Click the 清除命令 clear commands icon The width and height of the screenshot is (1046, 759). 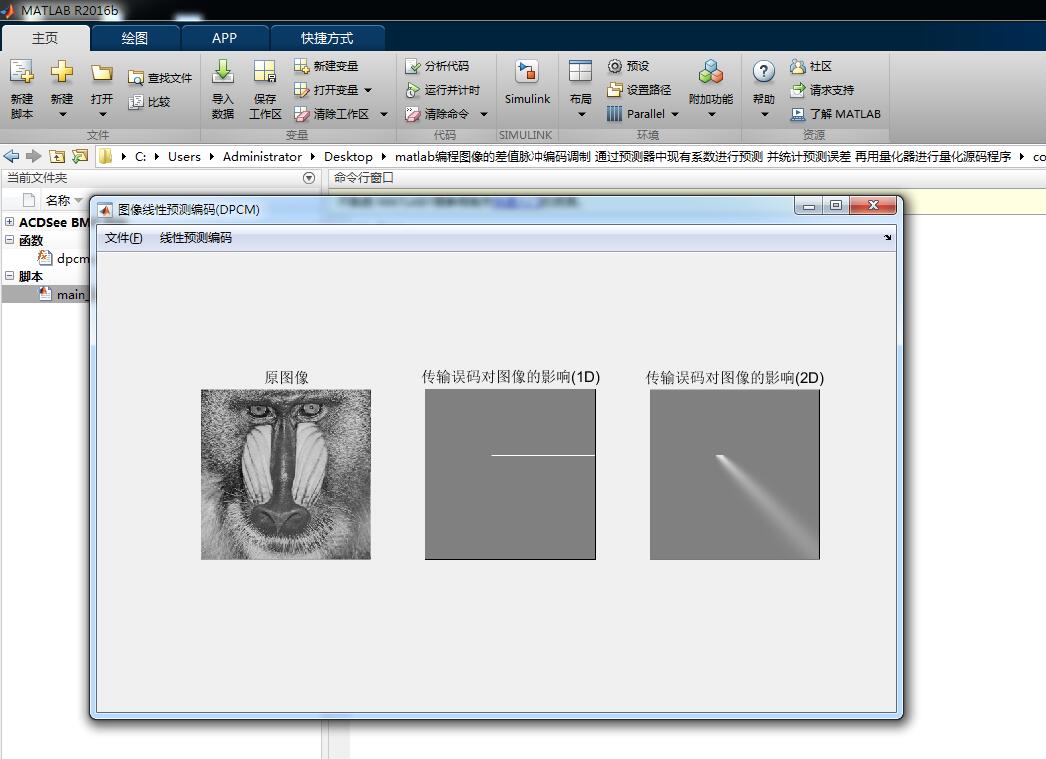pos(412,114)
